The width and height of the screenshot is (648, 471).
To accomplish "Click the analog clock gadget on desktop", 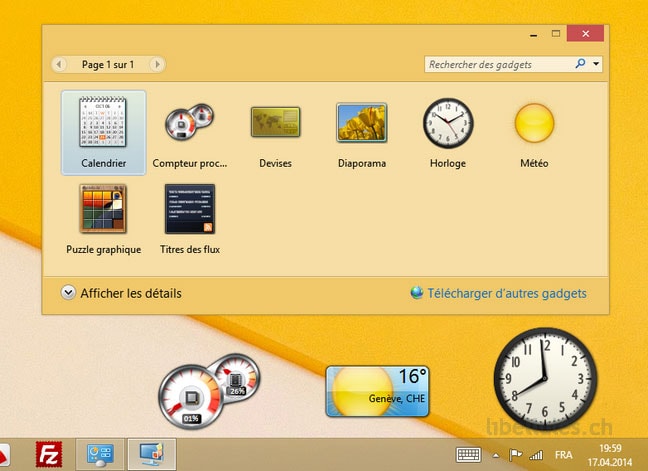I will point(545,378).
